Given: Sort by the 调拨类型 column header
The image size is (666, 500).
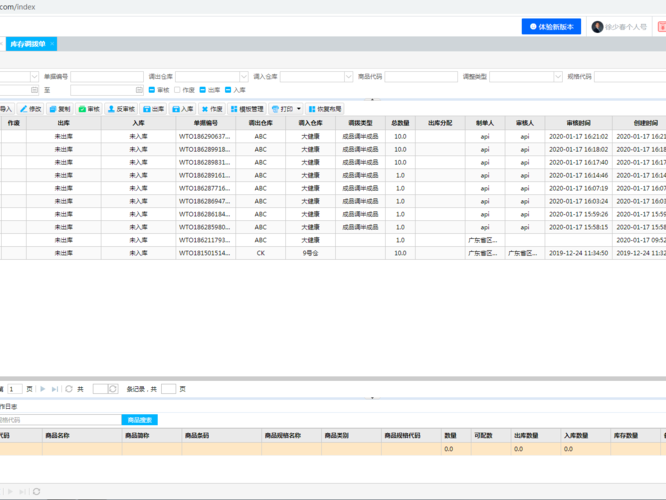Looking at the screenshot, I should point(360,123).
